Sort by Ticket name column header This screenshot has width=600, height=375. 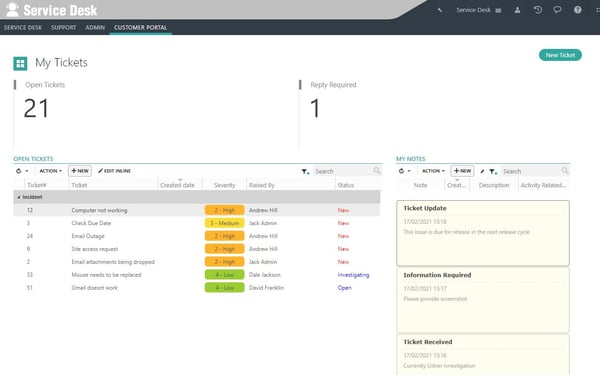click(x=79, y=185)
